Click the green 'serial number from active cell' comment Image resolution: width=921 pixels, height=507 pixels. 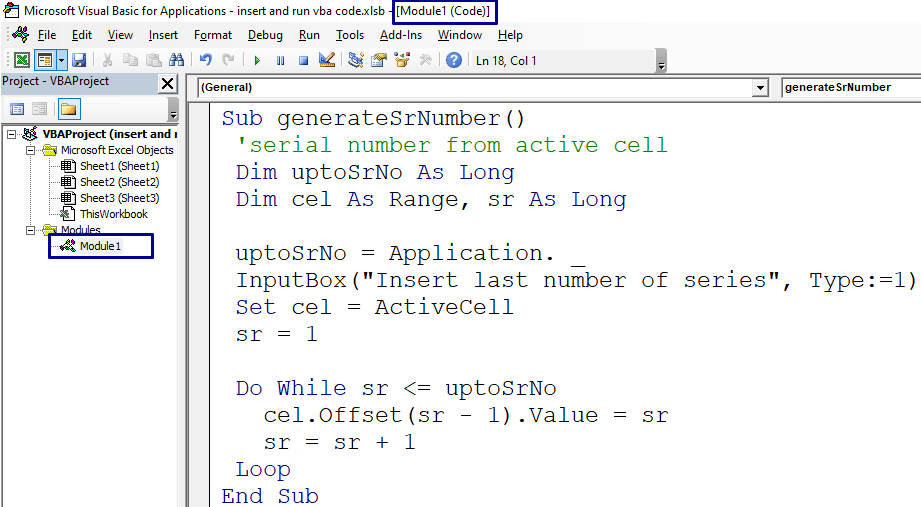click(x=451, y=145)
